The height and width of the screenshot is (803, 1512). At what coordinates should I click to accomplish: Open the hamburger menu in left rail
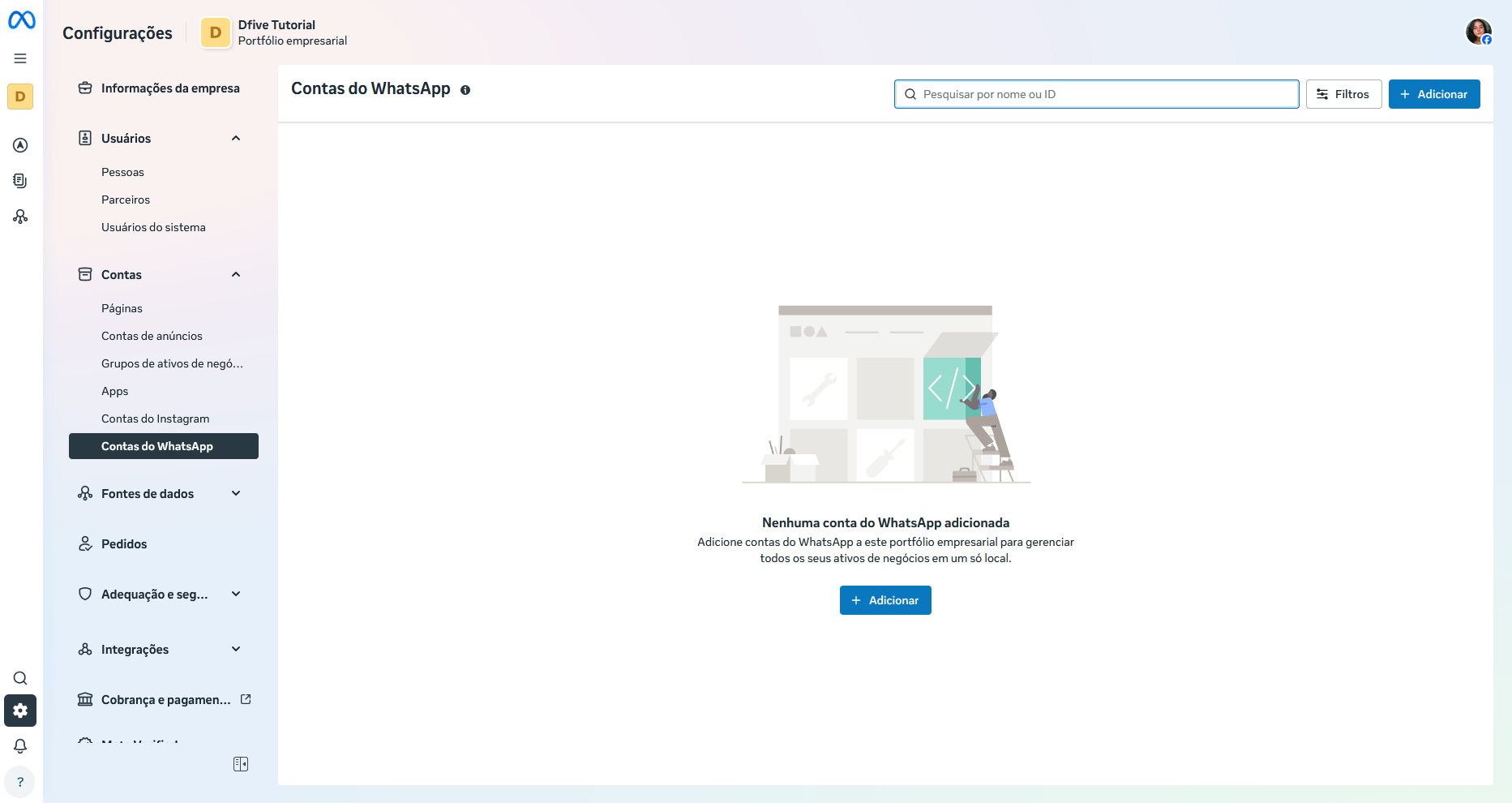click(20, 58)
